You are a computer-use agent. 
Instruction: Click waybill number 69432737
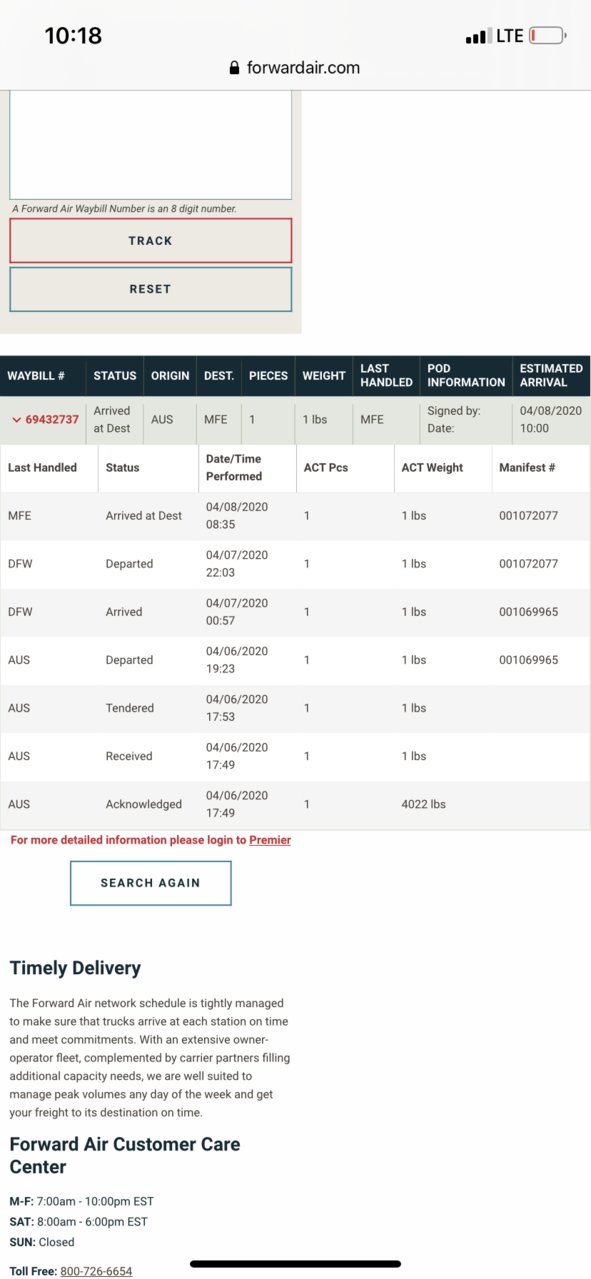[52, 420]
